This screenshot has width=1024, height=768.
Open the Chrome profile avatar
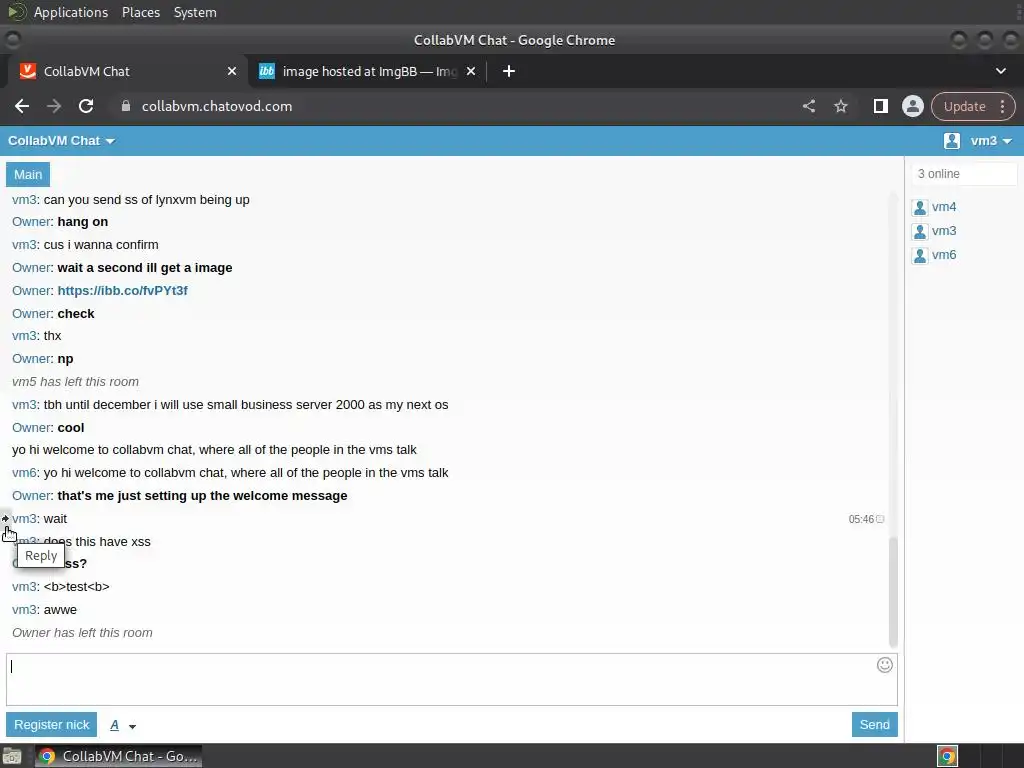pos(912,106)
